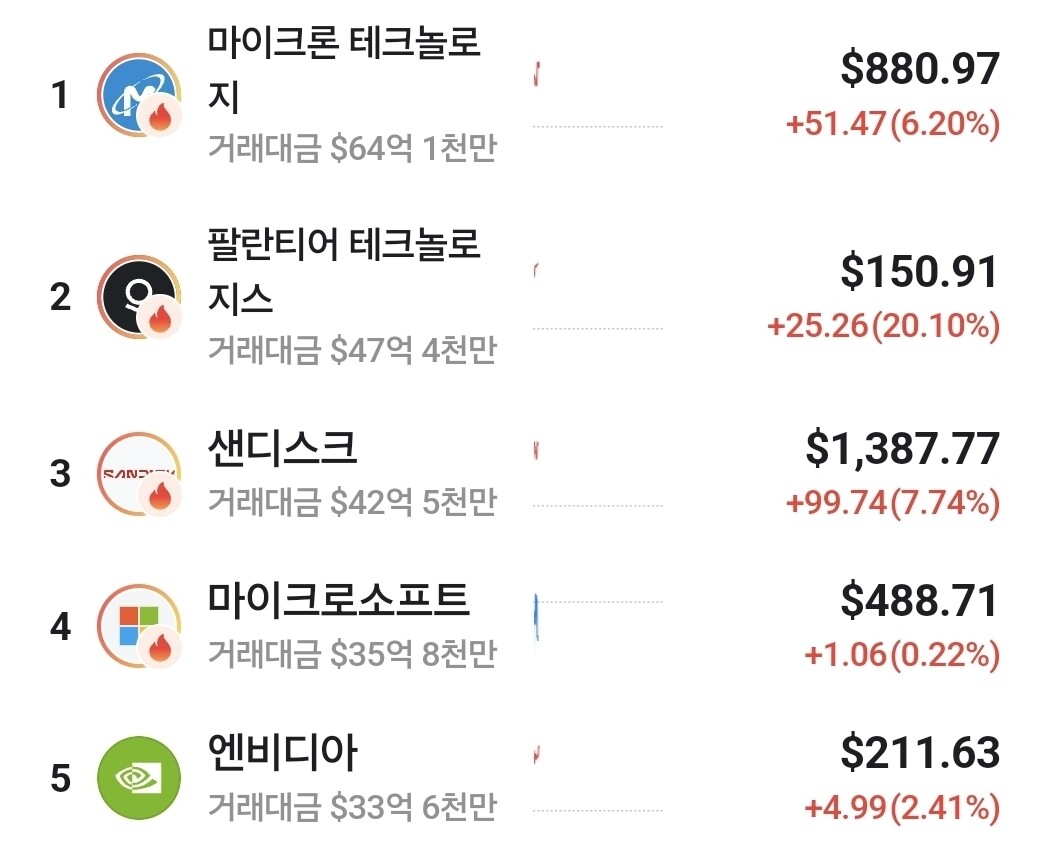Tap the flame badge on SanDisk's logo
The width and height of the screenshot is (1050, 845).
[x=160, y=495]
